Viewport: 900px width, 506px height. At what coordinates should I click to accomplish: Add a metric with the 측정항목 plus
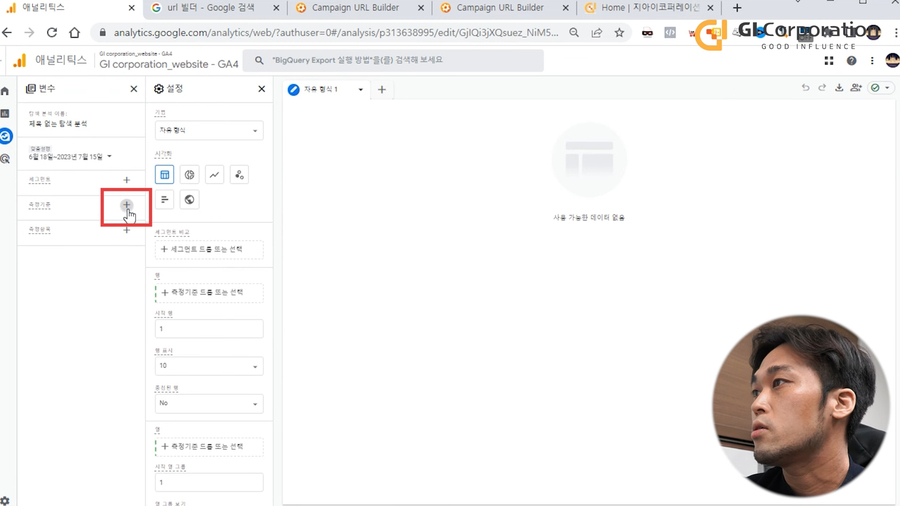(x=127, y=230)
